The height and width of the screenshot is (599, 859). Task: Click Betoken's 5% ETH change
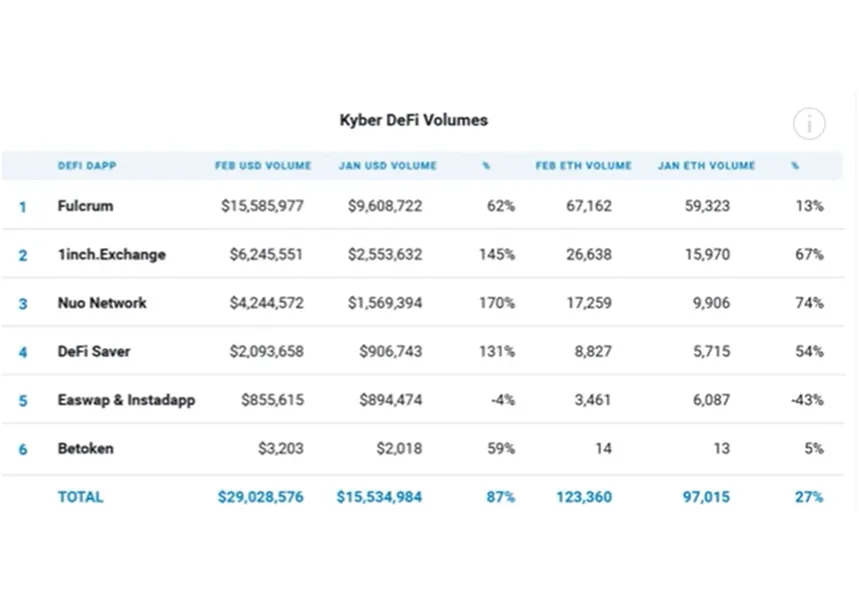click(x=814, y=448)
